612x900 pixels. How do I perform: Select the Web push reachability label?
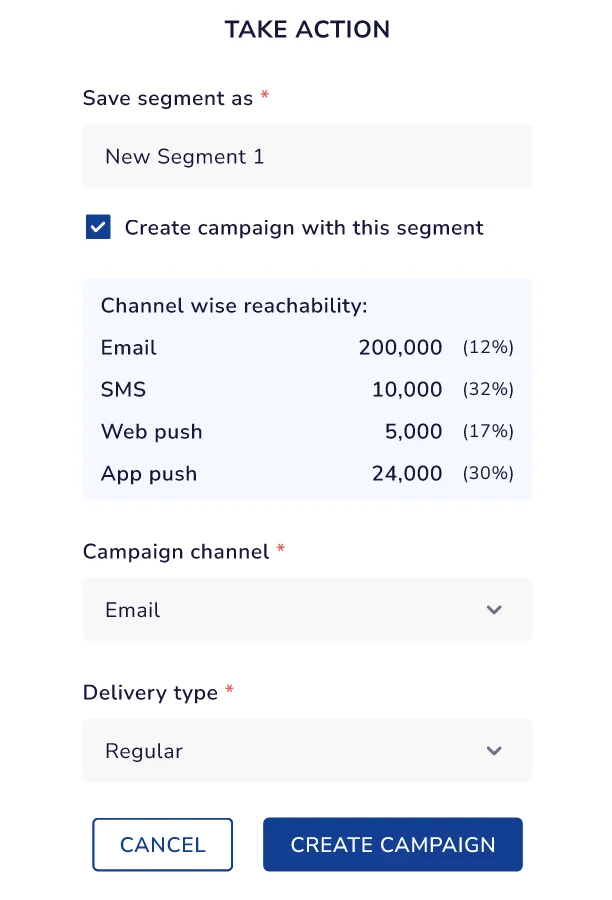[152, 432]
